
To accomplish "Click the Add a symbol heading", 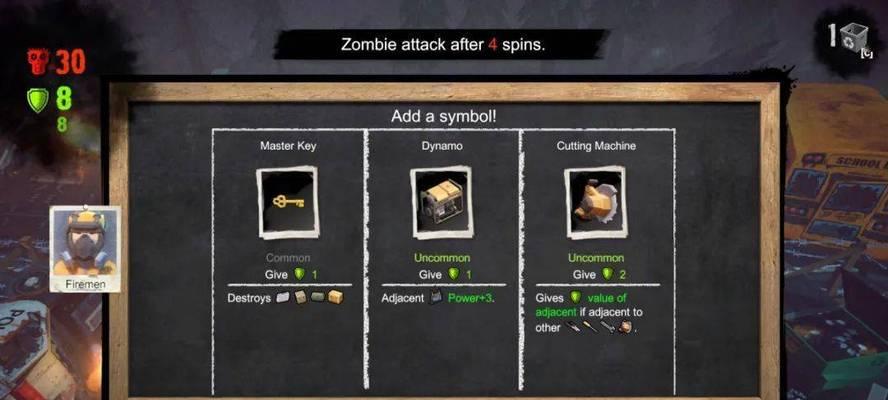I will tap(443, 117).
